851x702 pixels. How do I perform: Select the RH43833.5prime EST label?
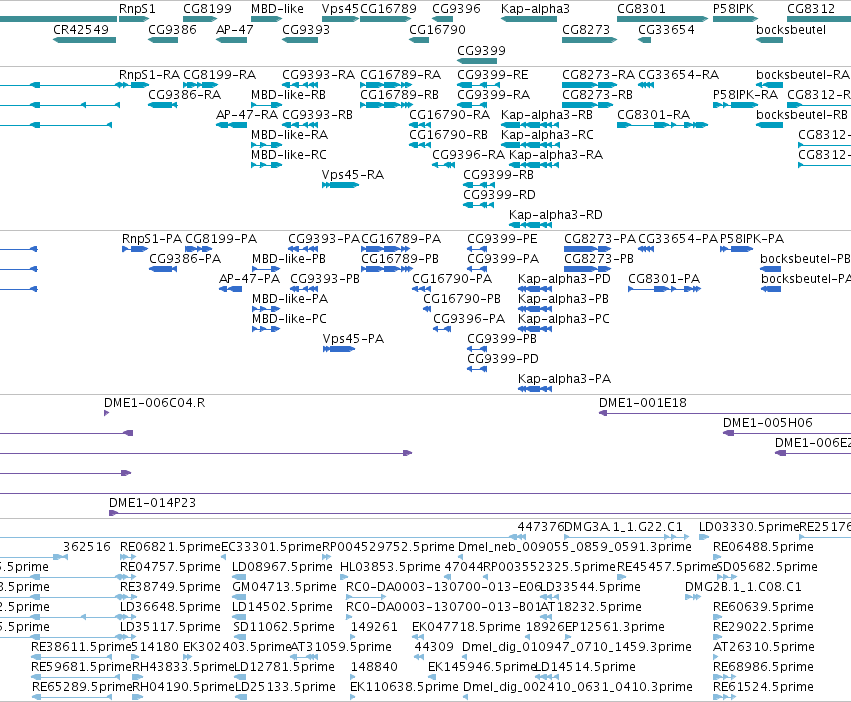[183, 667]
